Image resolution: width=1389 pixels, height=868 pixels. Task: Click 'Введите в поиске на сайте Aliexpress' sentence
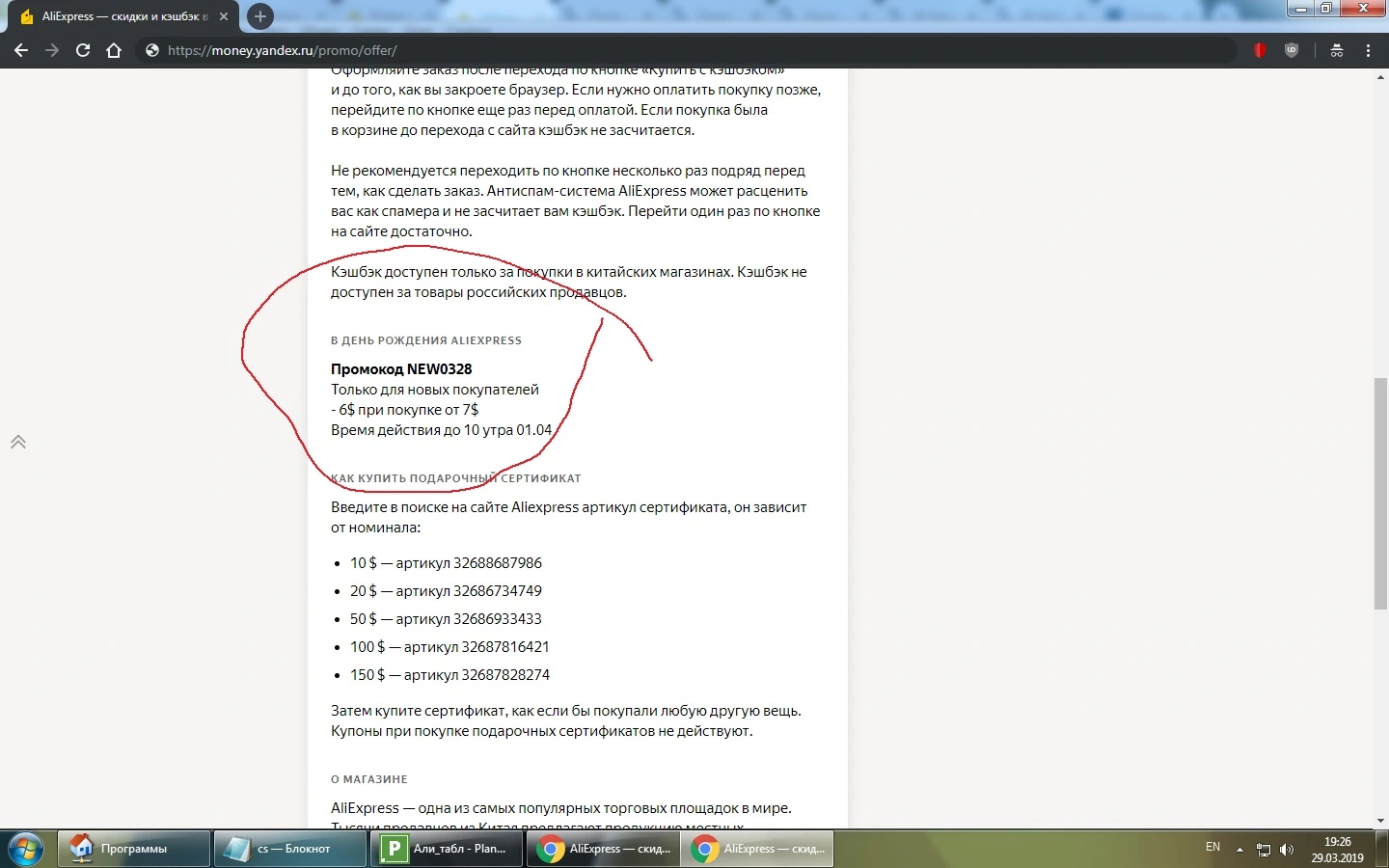569,517
